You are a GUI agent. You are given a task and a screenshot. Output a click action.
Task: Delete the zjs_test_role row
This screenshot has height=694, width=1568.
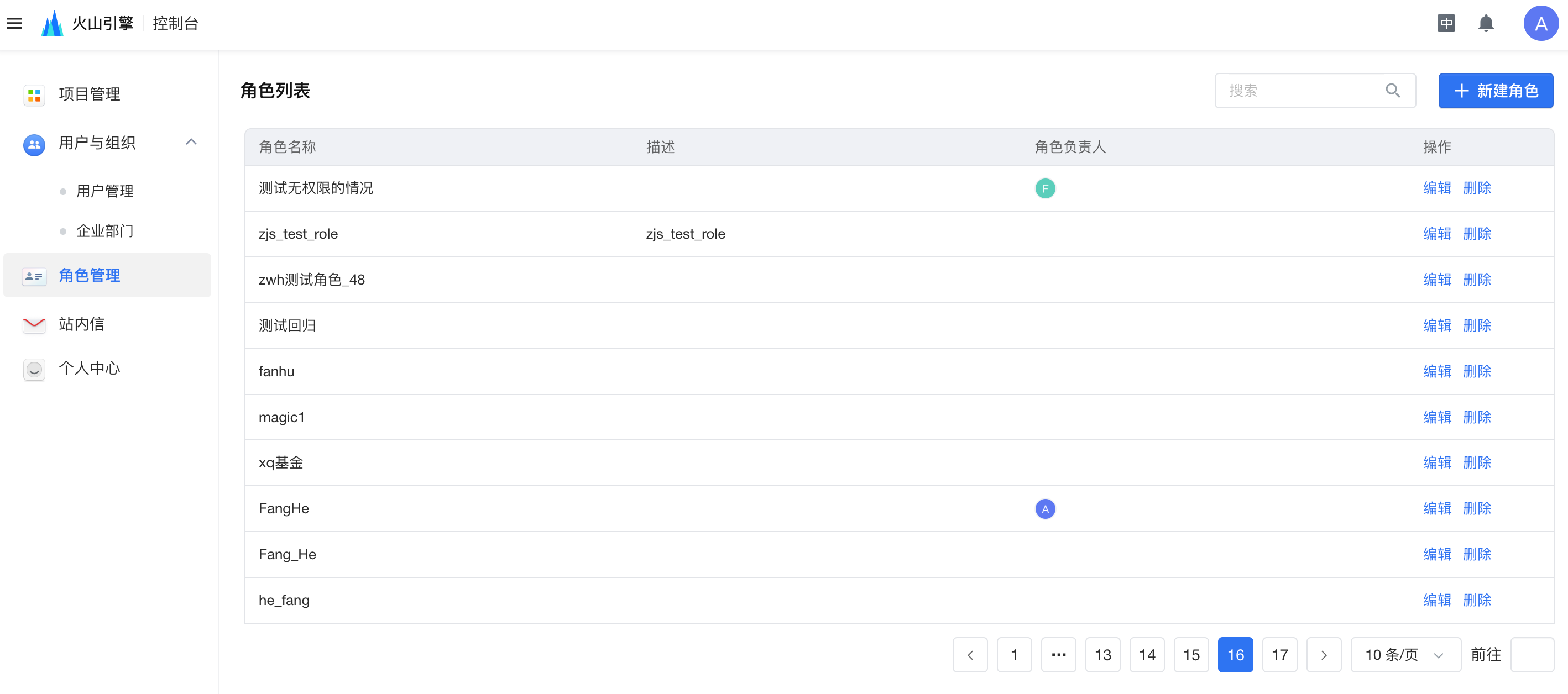1477,234
